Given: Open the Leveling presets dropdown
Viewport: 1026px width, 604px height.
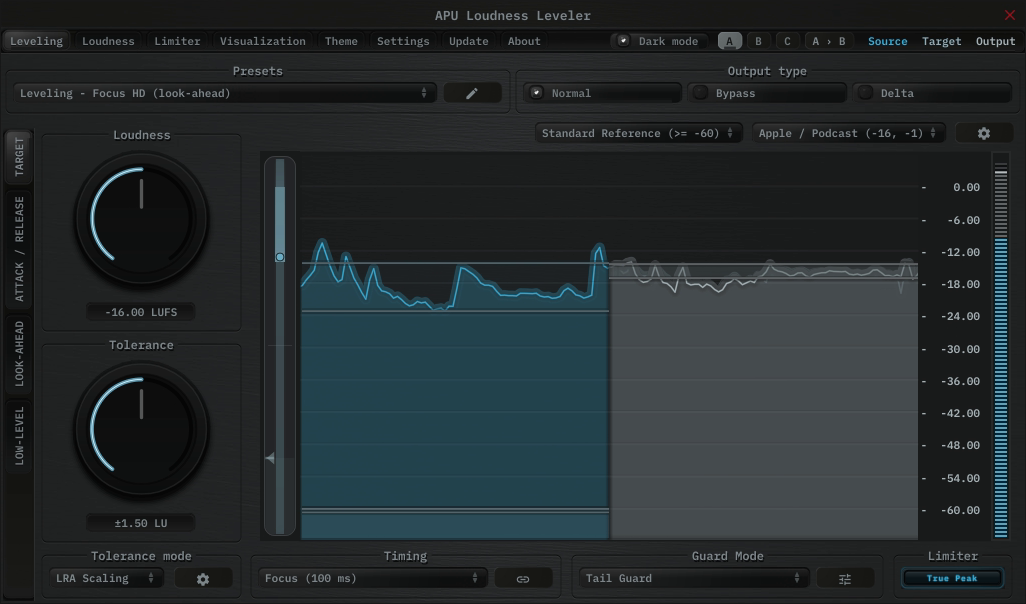Looking at the screenshot, I should 225,92.
